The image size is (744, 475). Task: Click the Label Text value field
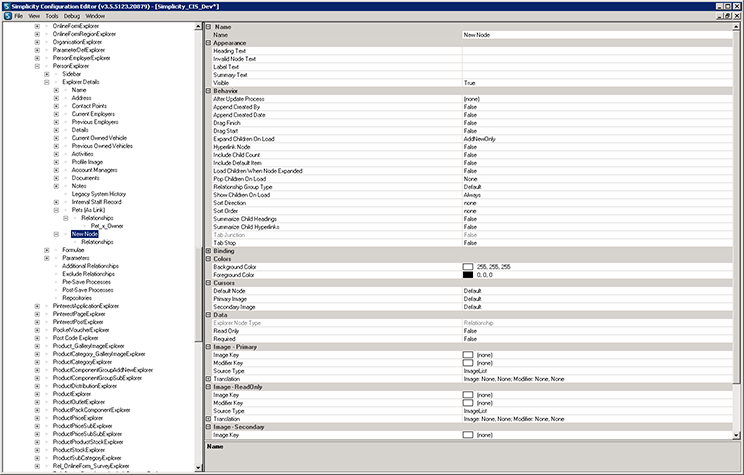tap(597, 67)
